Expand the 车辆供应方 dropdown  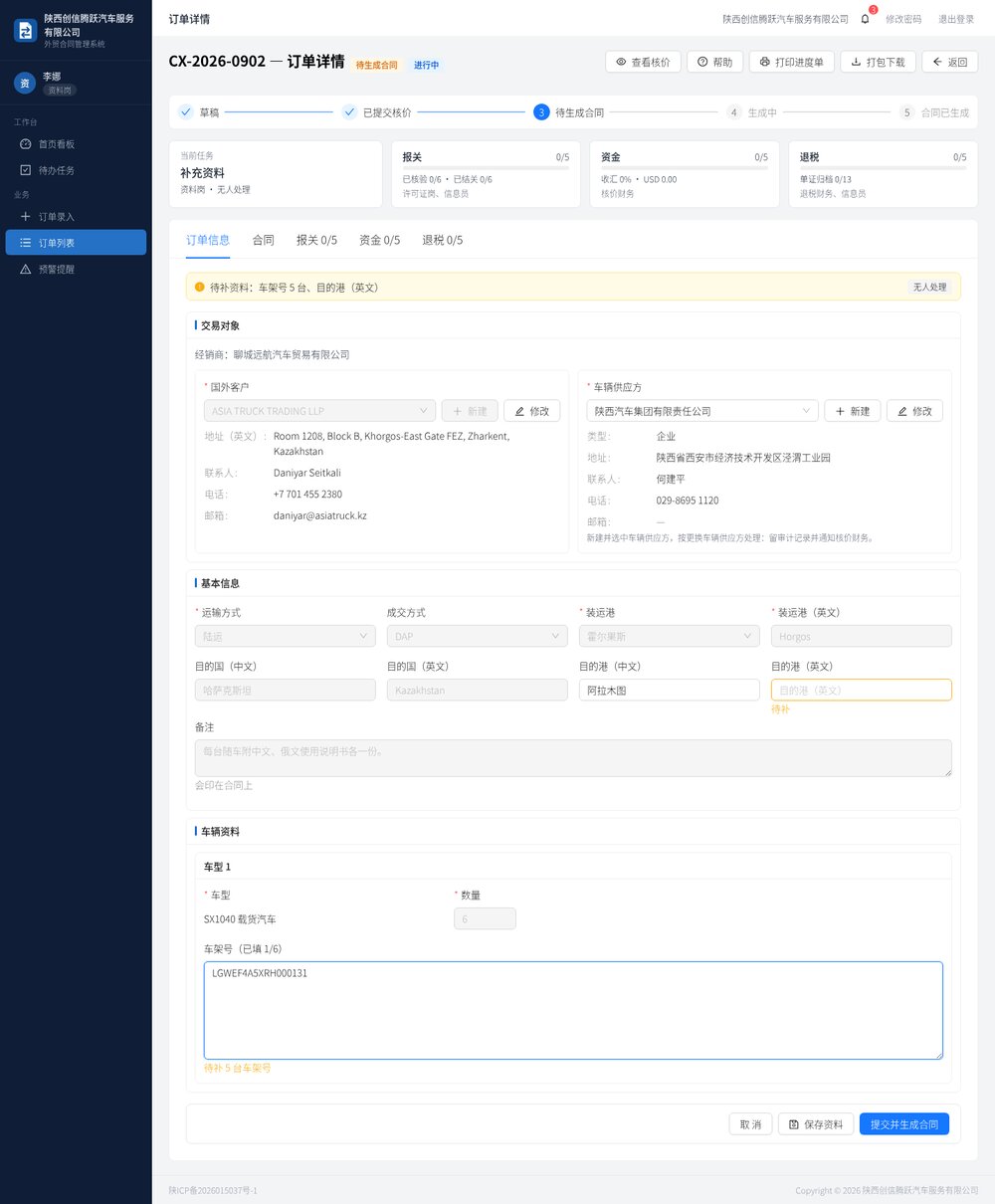[702, 411]
